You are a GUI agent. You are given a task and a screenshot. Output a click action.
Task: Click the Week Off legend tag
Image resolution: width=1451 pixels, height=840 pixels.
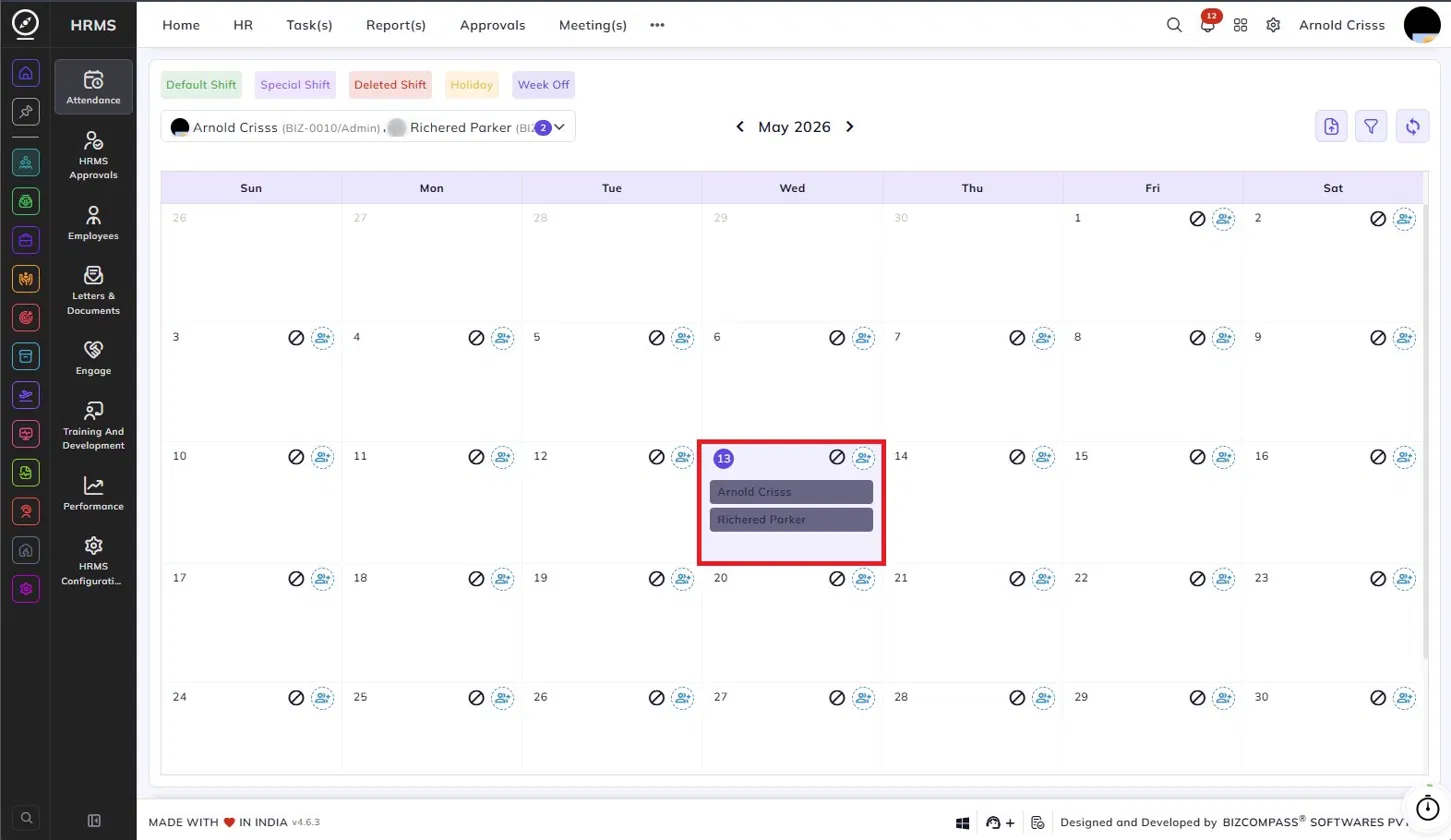pos(543,85)
